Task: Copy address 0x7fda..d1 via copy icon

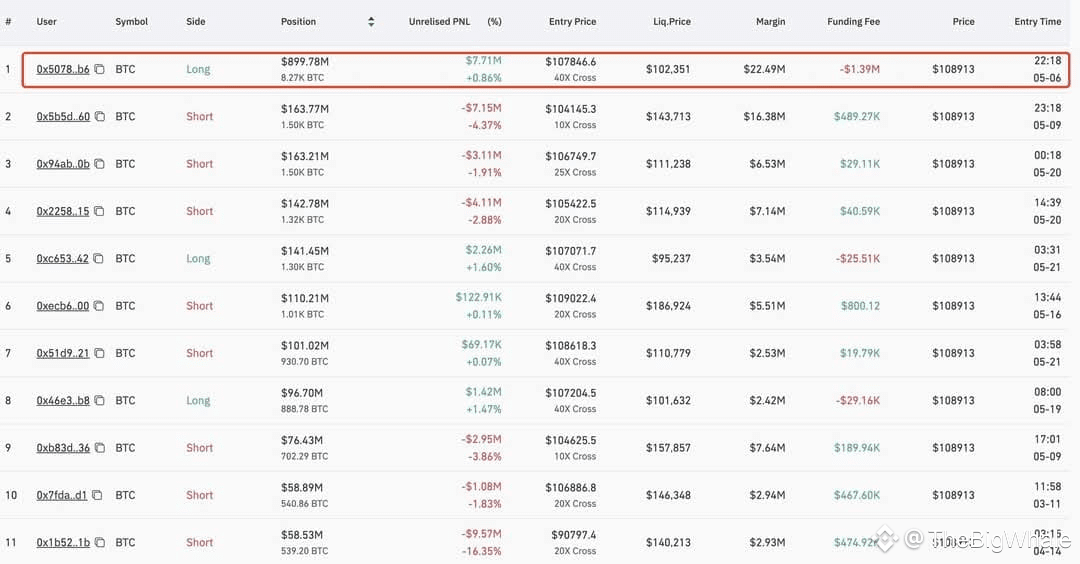Action: [x=97, y=495]
